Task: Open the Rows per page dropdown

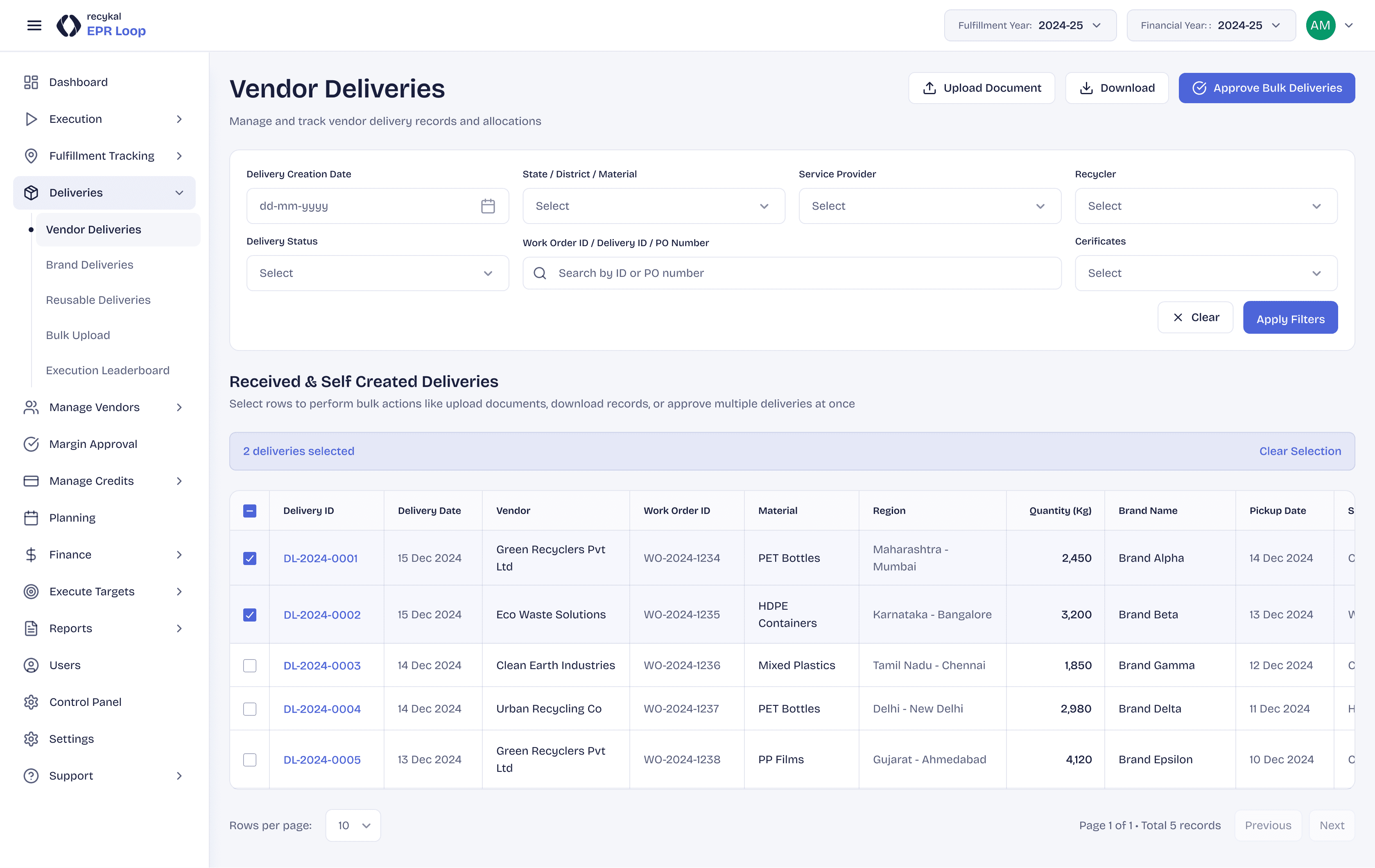Action: pos(353,825)
